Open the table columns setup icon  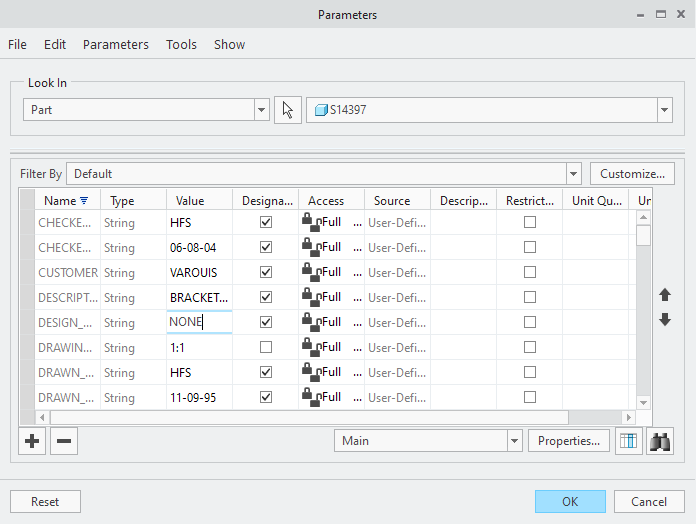click(x=629, y=441)
